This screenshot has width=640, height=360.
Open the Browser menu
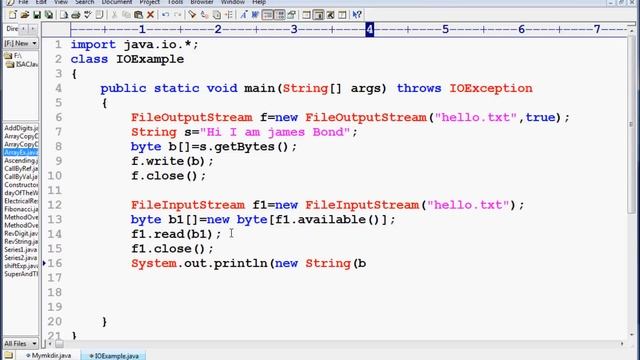(202, 2)
